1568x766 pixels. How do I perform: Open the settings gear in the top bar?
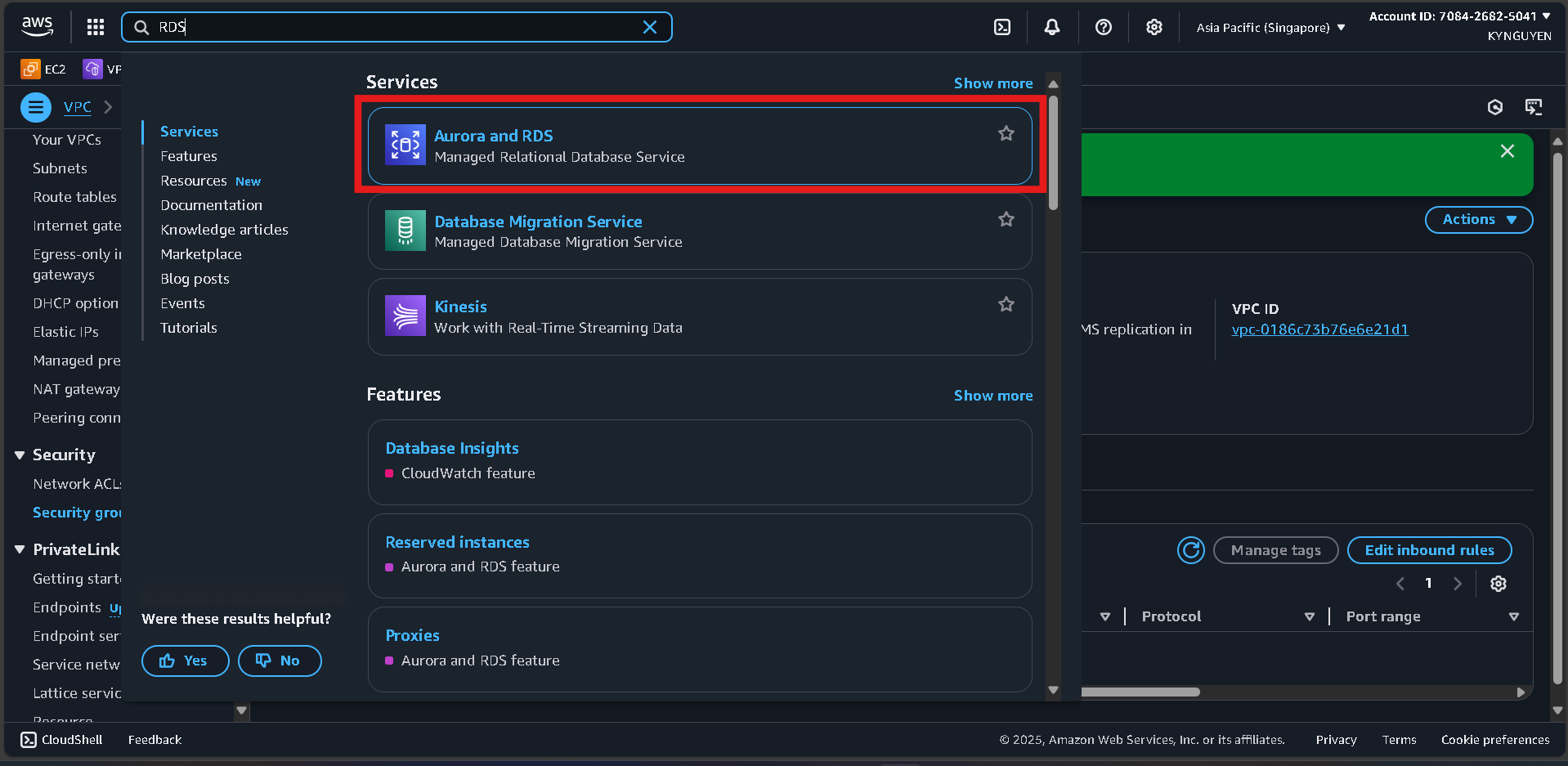[1154, 27]
